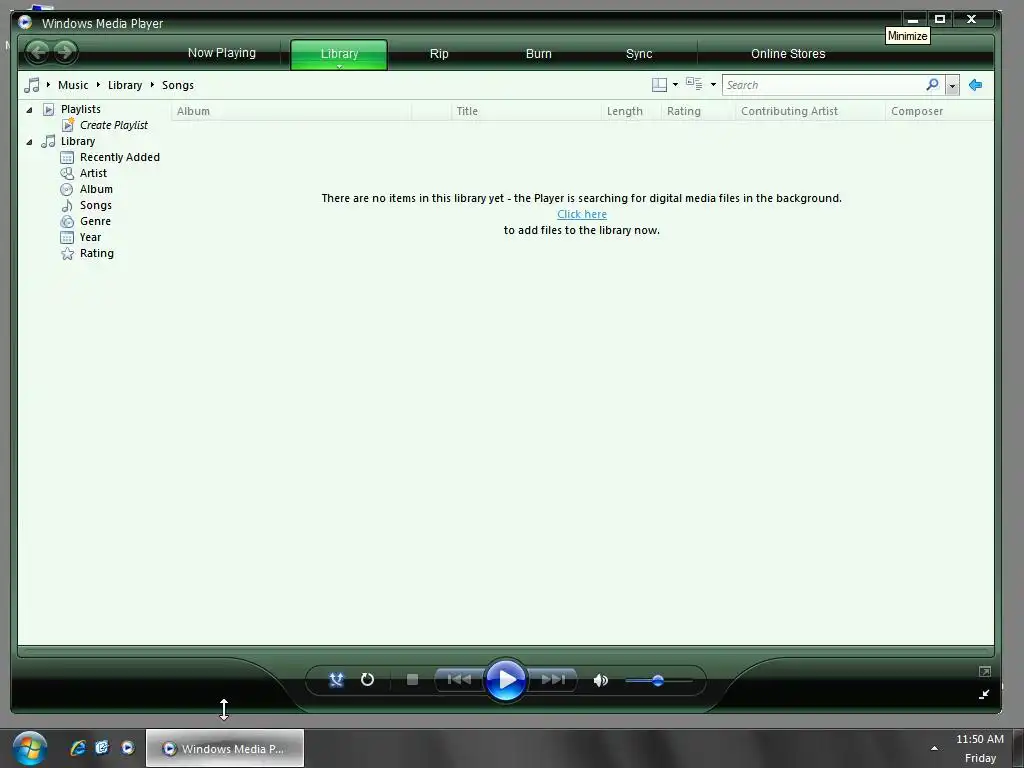Click the Create Playlist label
The width and height of the screenshot is (1024, 768).
(114, 125)
